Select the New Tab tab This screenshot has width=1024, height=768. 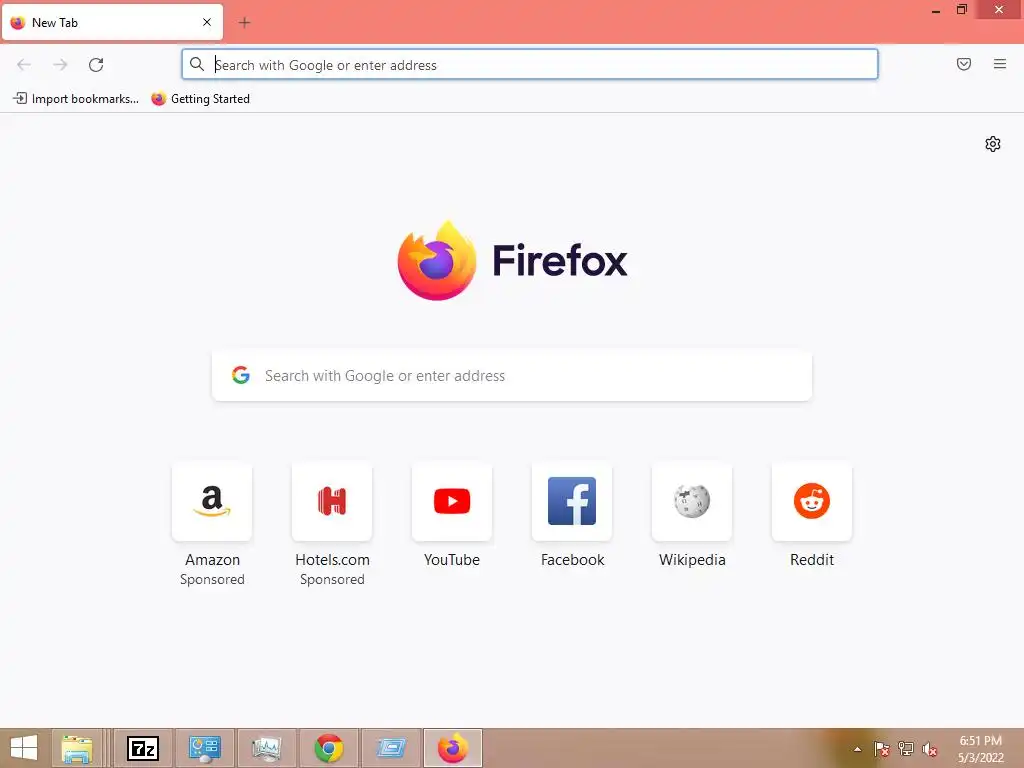click(x=112, y=22)
